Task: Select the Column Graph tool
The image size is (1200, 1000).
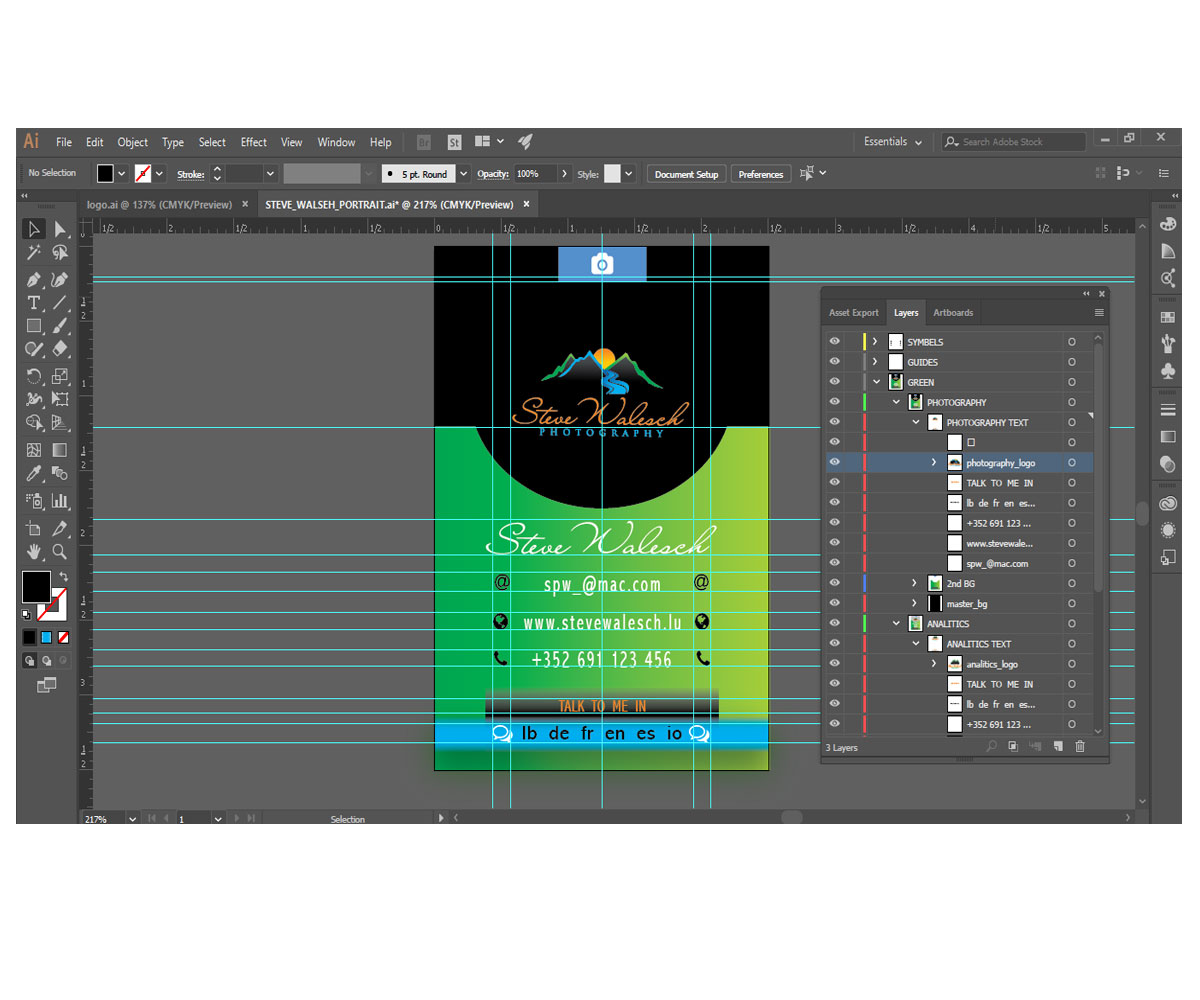Action: [x=60, y=500]
